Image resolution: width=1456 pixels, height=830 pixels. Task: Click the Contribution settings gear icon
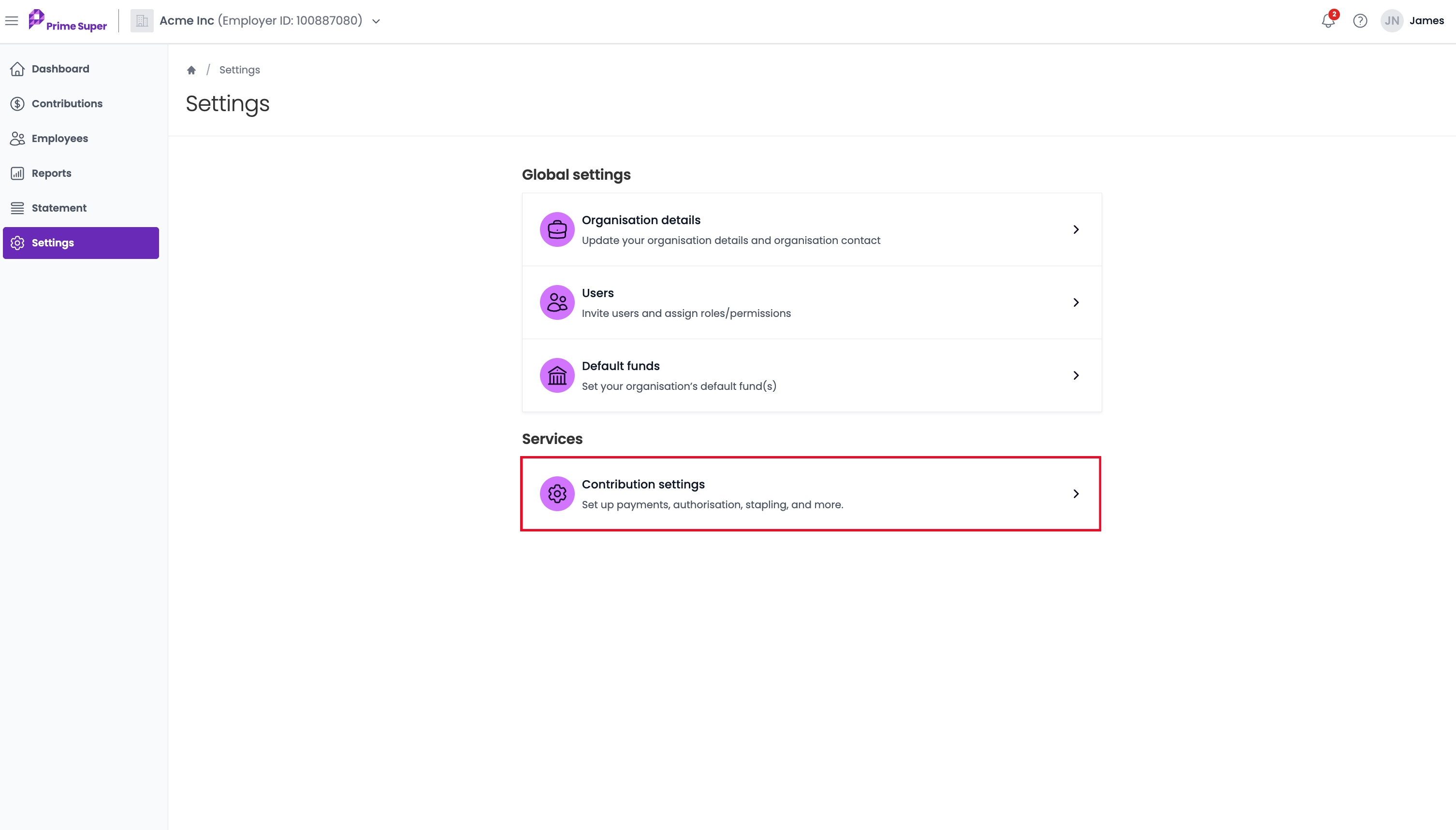[557, 494]
